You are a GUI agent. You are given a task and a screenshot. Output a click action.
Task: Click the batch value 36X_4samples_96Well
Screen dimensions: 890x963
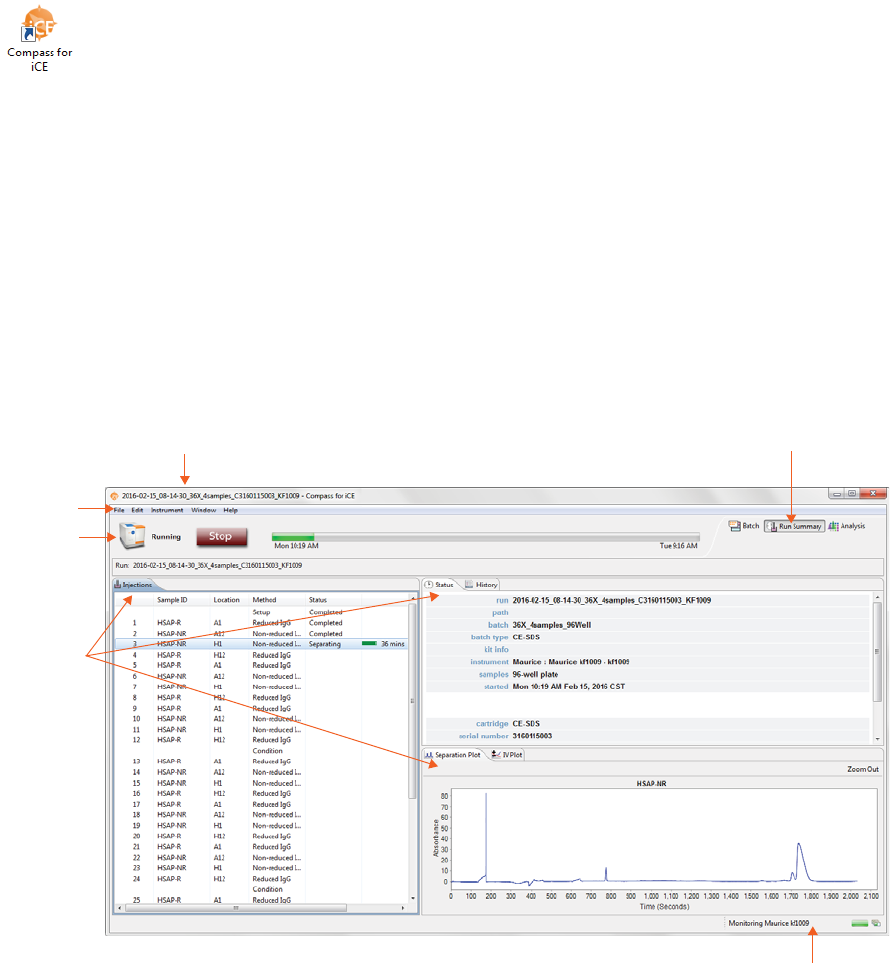(552, 625)
